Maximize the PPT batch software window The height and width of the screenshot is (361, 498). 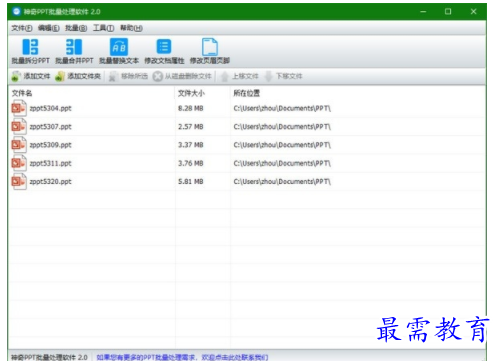[448, 12]
